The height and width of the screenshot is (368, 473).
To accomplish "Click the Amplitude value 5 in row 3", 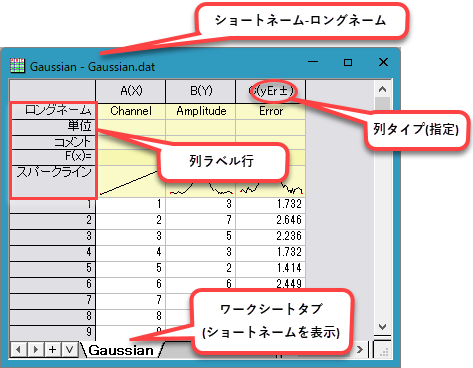I will [x=201, y=237].
